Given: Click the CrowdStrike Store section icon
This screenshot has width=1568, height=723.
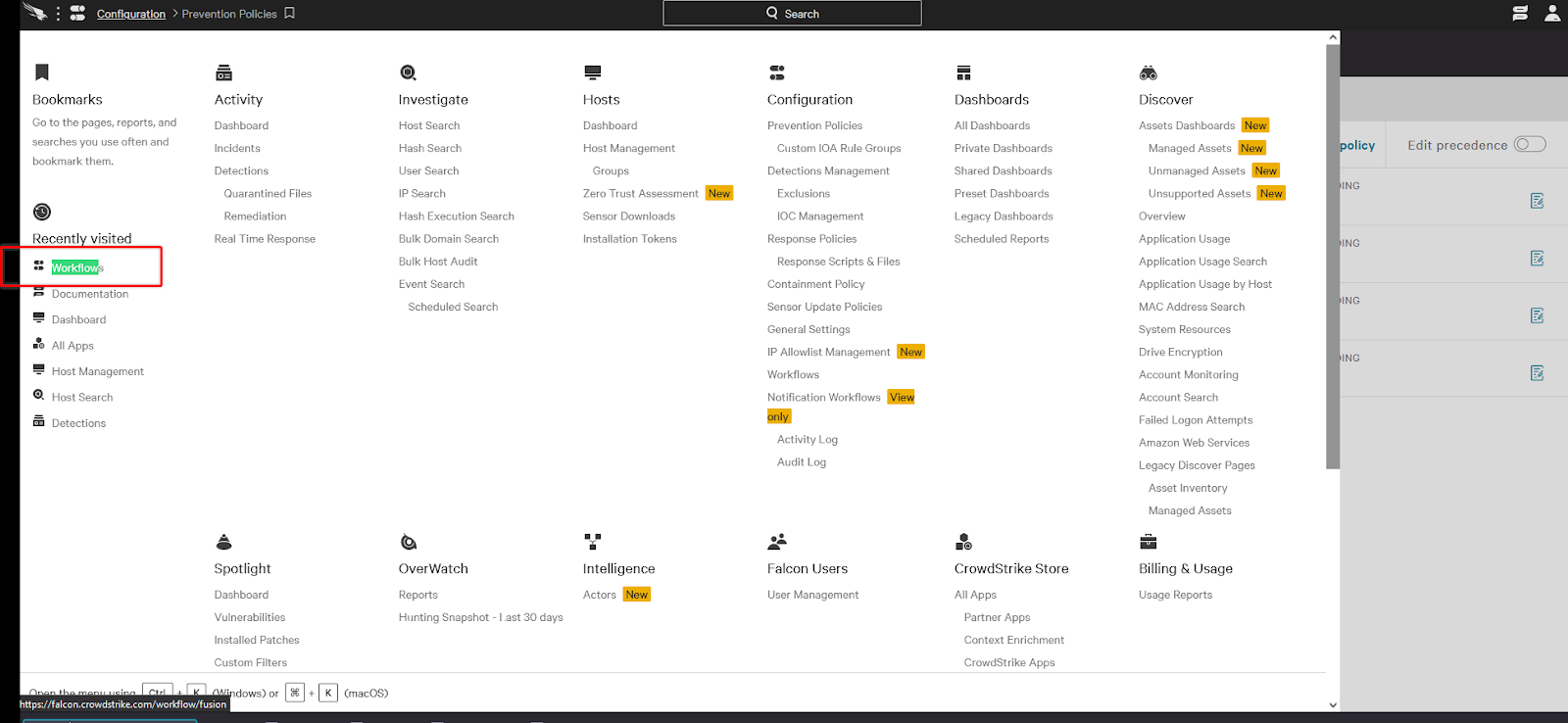Looking at the screenshot, I should click(x=963, y=542).
